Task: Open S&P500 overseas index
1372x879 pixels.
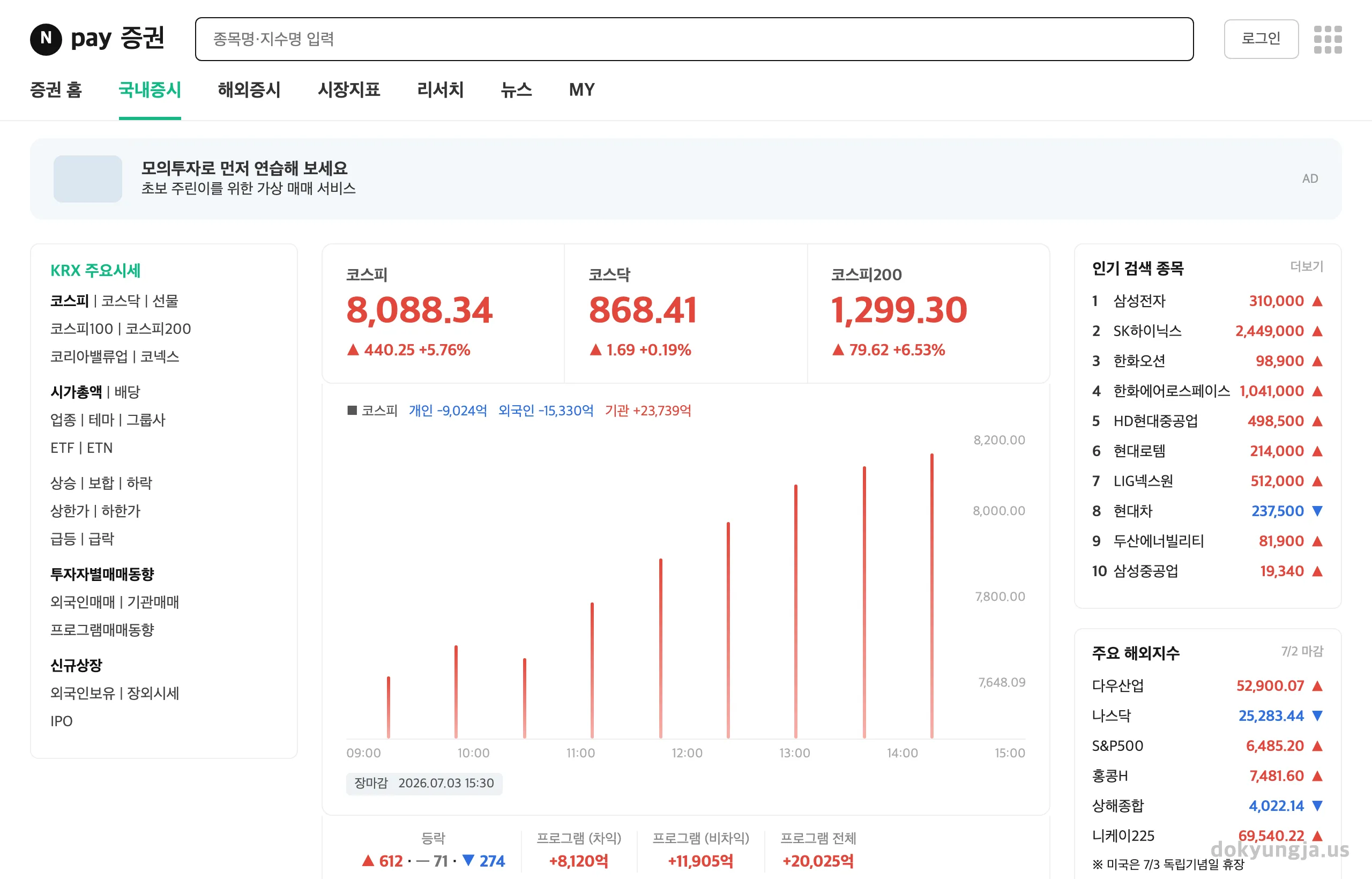Action: tap(1207, 746)
